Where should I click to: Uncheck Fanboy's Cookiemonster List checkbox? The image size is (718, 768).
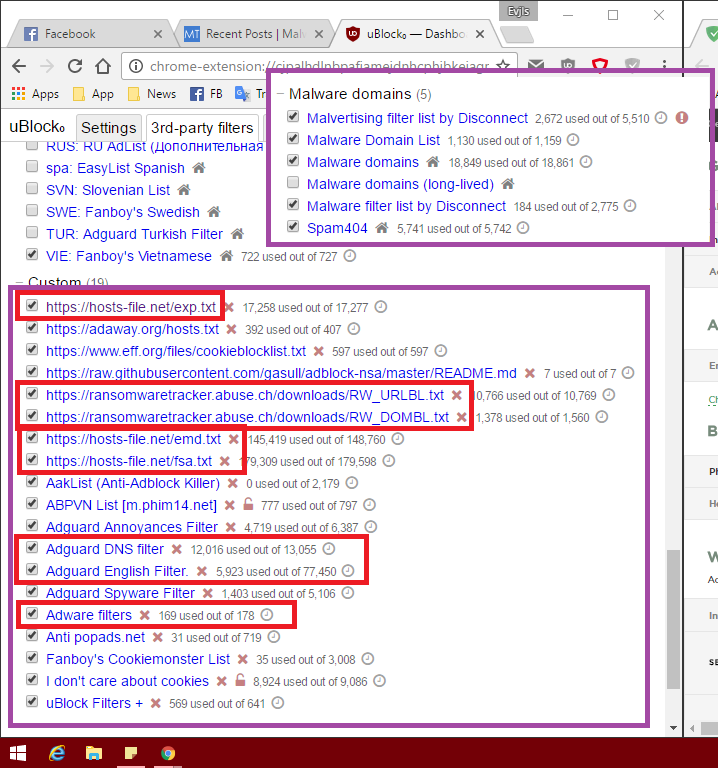32,657
